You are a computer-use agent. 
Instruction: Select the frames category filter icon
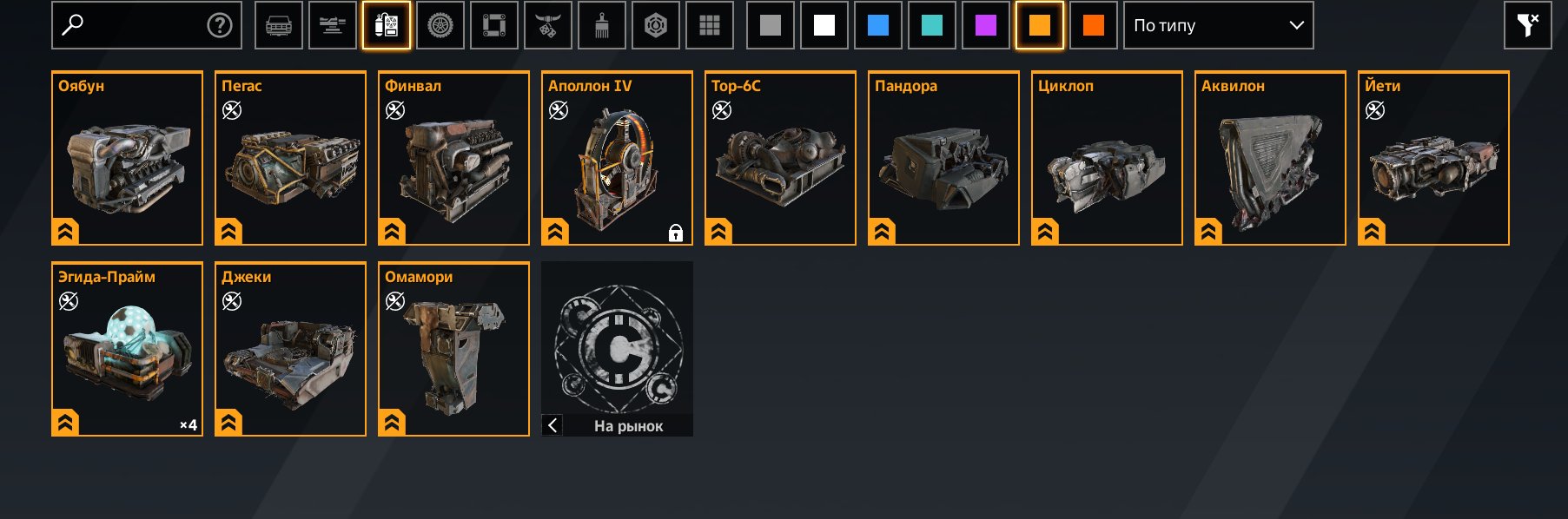[x=494, y=25]
